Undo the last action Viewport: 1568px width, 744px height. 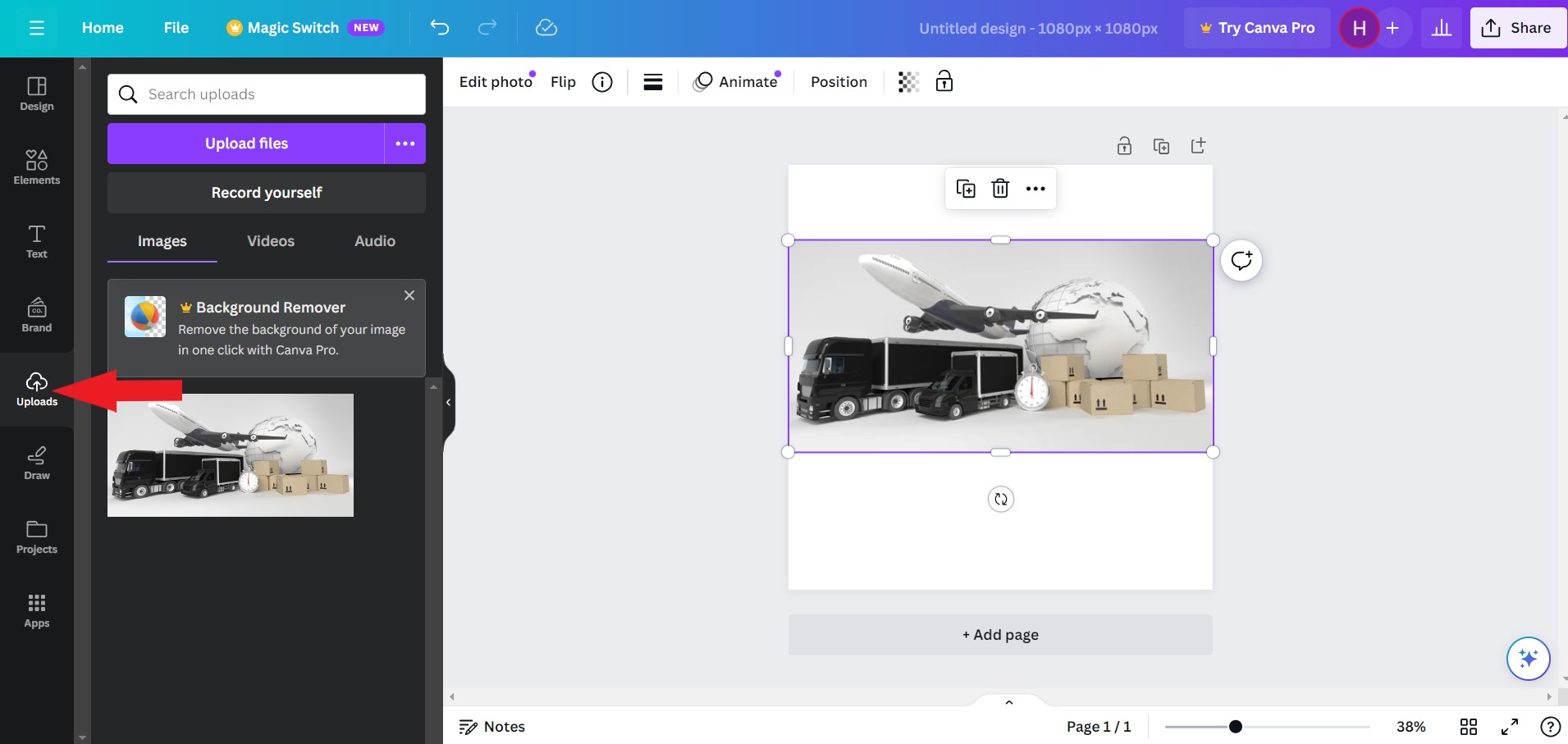click(441, 27)
